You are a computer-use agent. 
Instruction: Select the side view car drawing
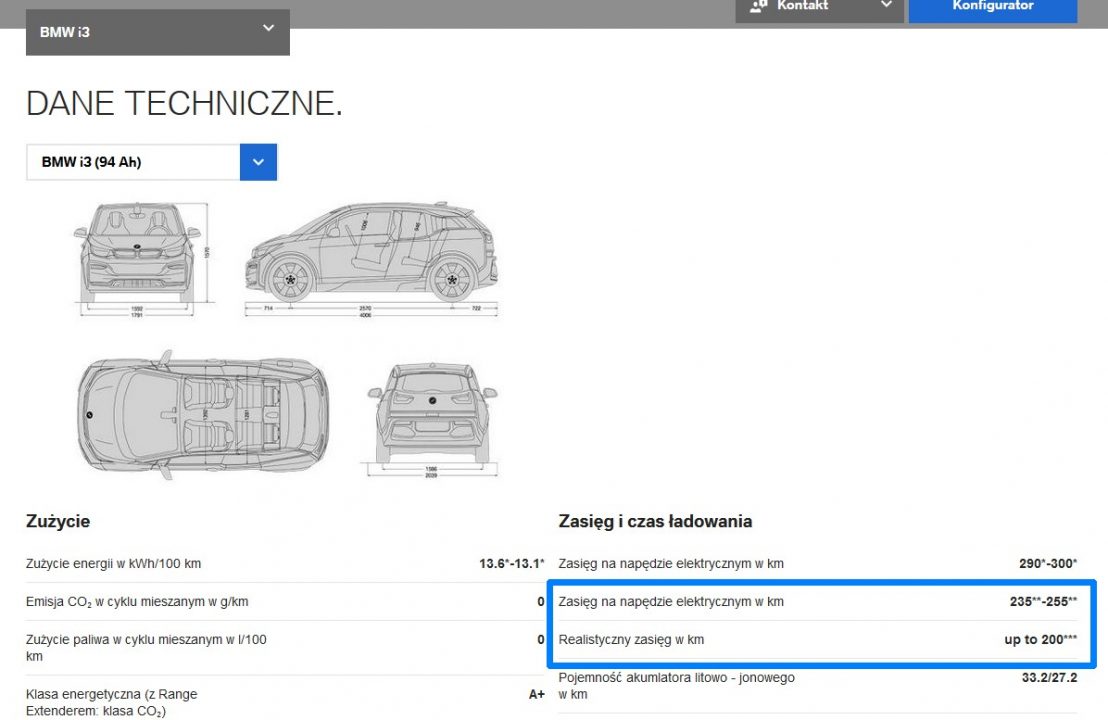372,259
